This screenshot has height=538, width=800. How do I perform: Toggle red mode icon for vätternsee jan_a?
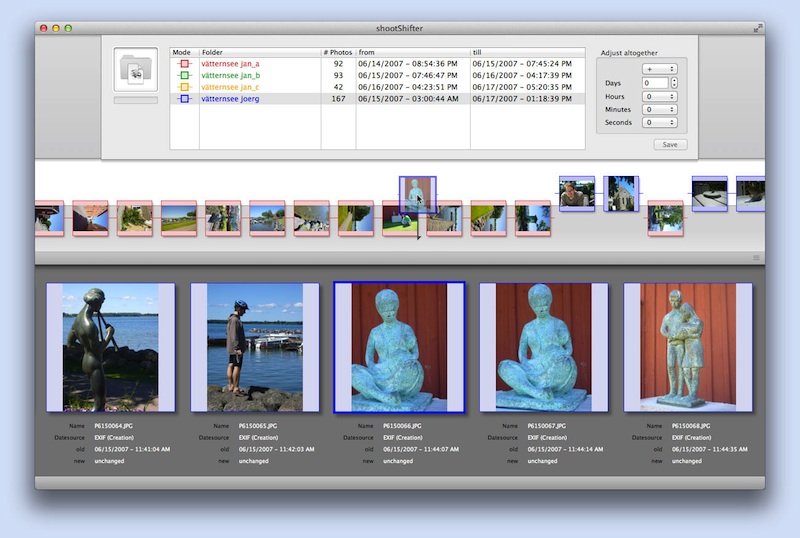(184, 63)
